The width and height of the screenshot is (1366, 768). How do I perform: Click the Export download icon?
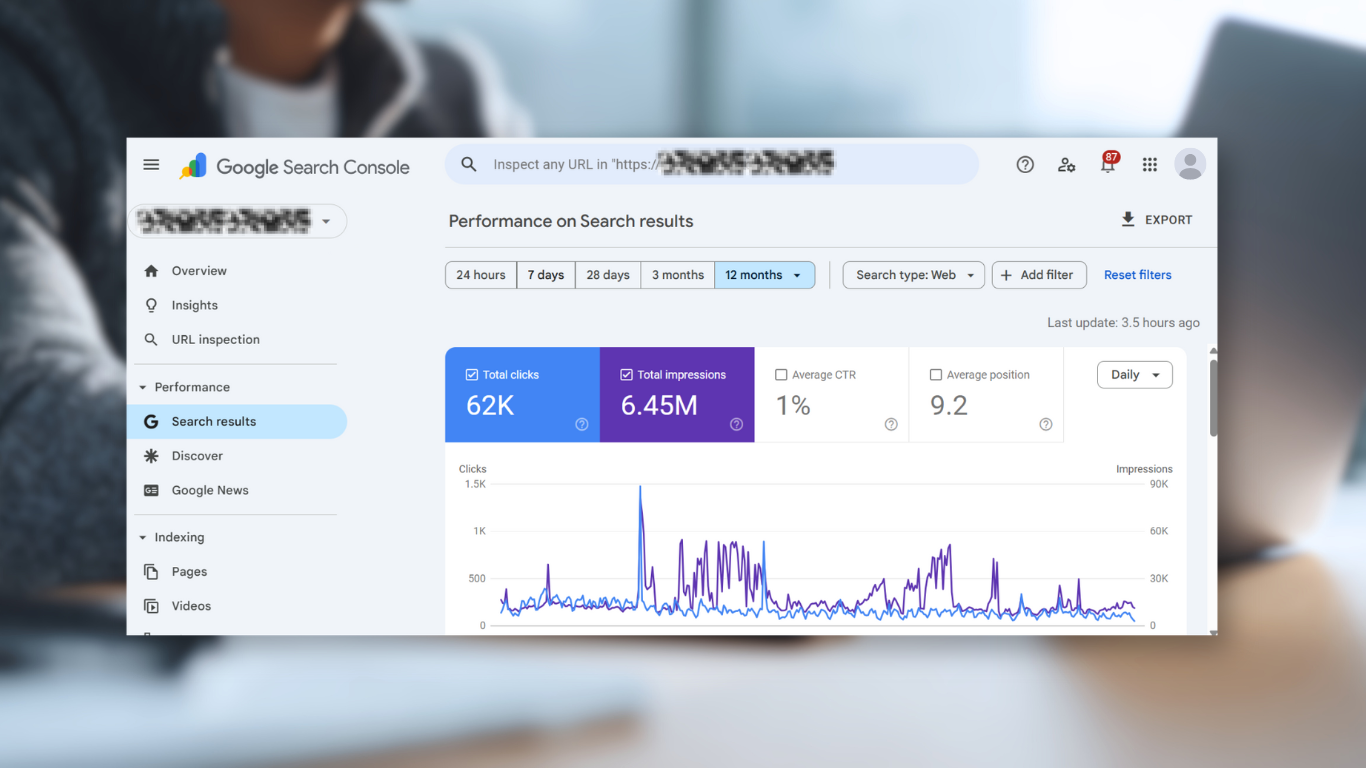coord(1128,220)
